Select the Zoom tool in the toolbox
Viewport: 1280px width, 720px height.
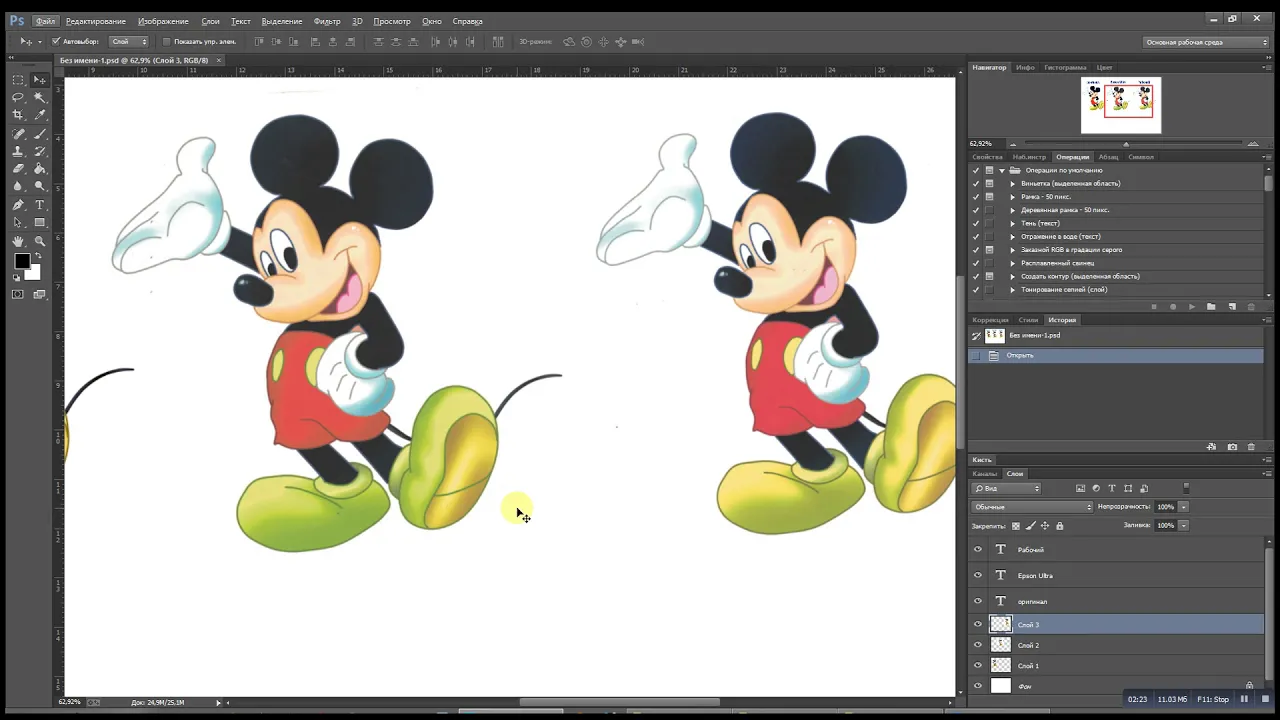(x=40, y=241)
